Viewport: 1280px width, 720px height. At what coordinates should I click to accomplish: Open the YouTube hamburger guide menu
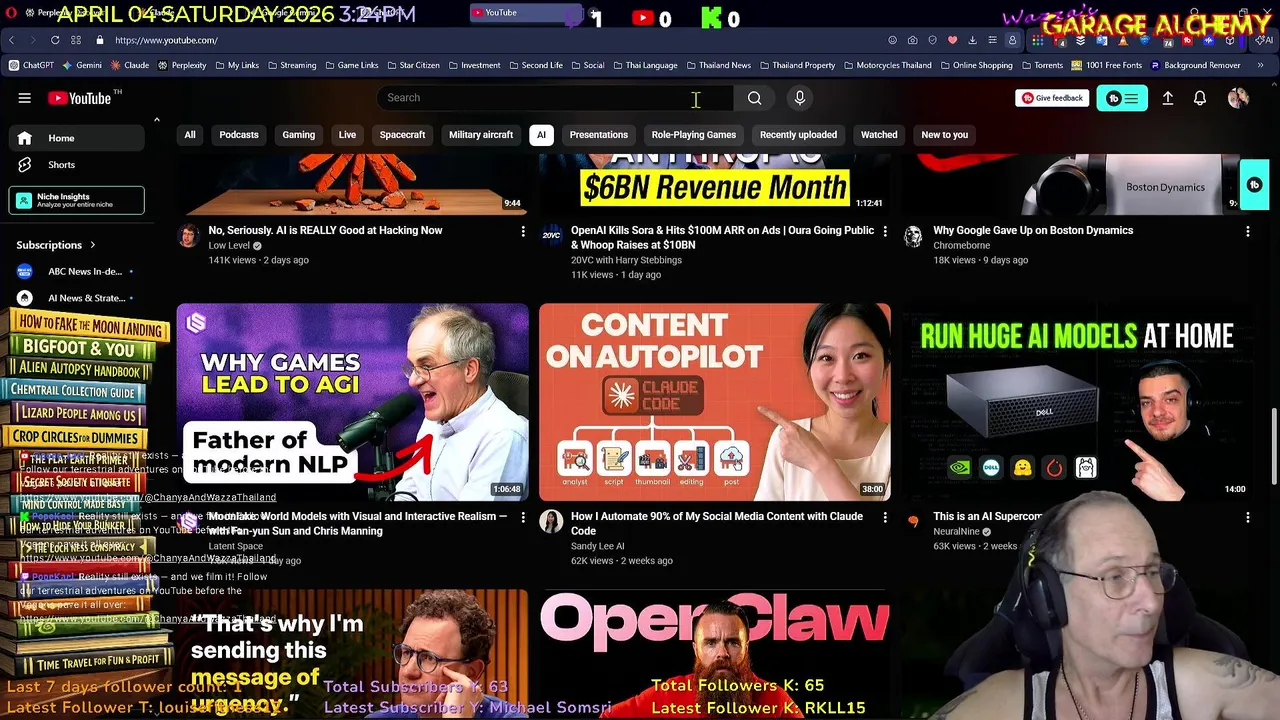(x=24, y=98)
